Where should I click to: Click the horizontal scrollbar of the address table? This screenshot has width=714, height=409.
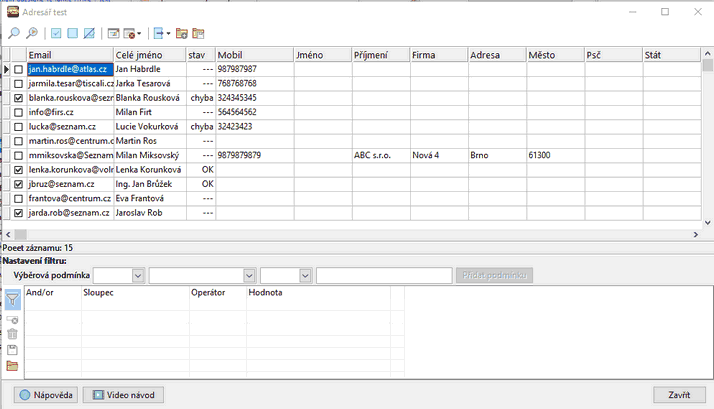pyautogui.click(x=350, y=233)
